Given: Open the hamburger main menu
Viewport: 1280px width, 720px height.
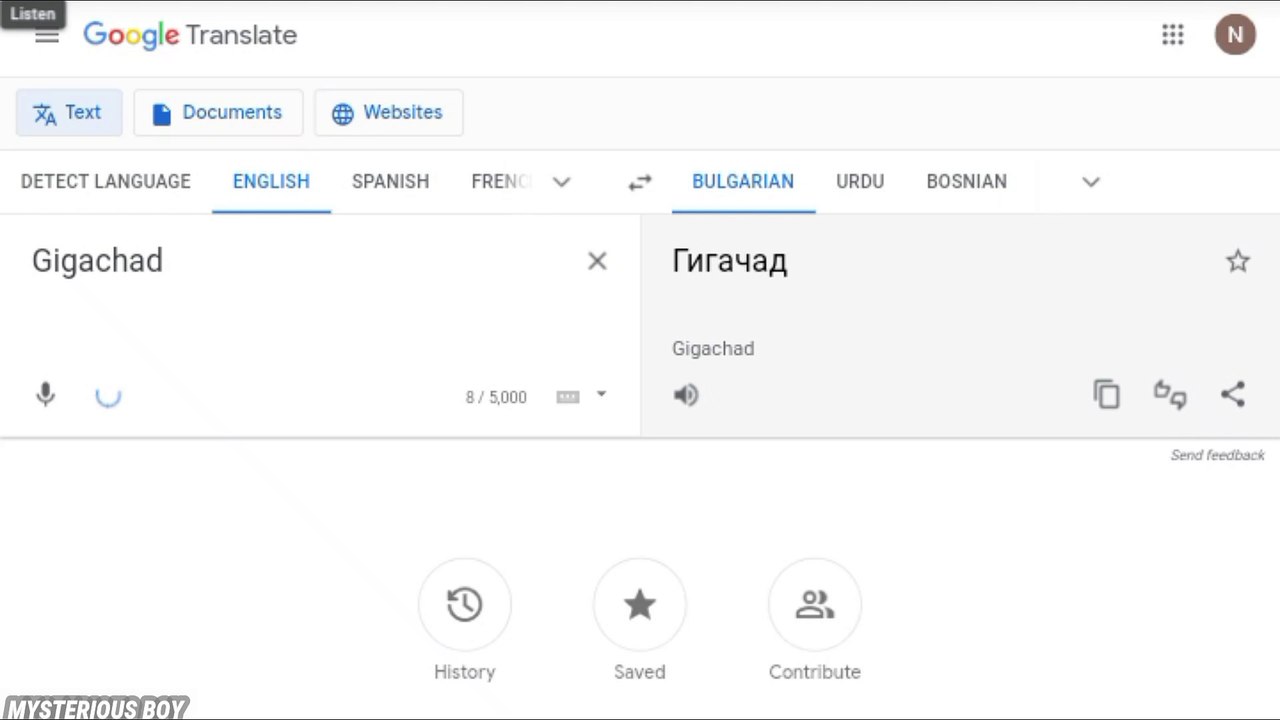Looking at the screenshot, I should pos(47,36).
